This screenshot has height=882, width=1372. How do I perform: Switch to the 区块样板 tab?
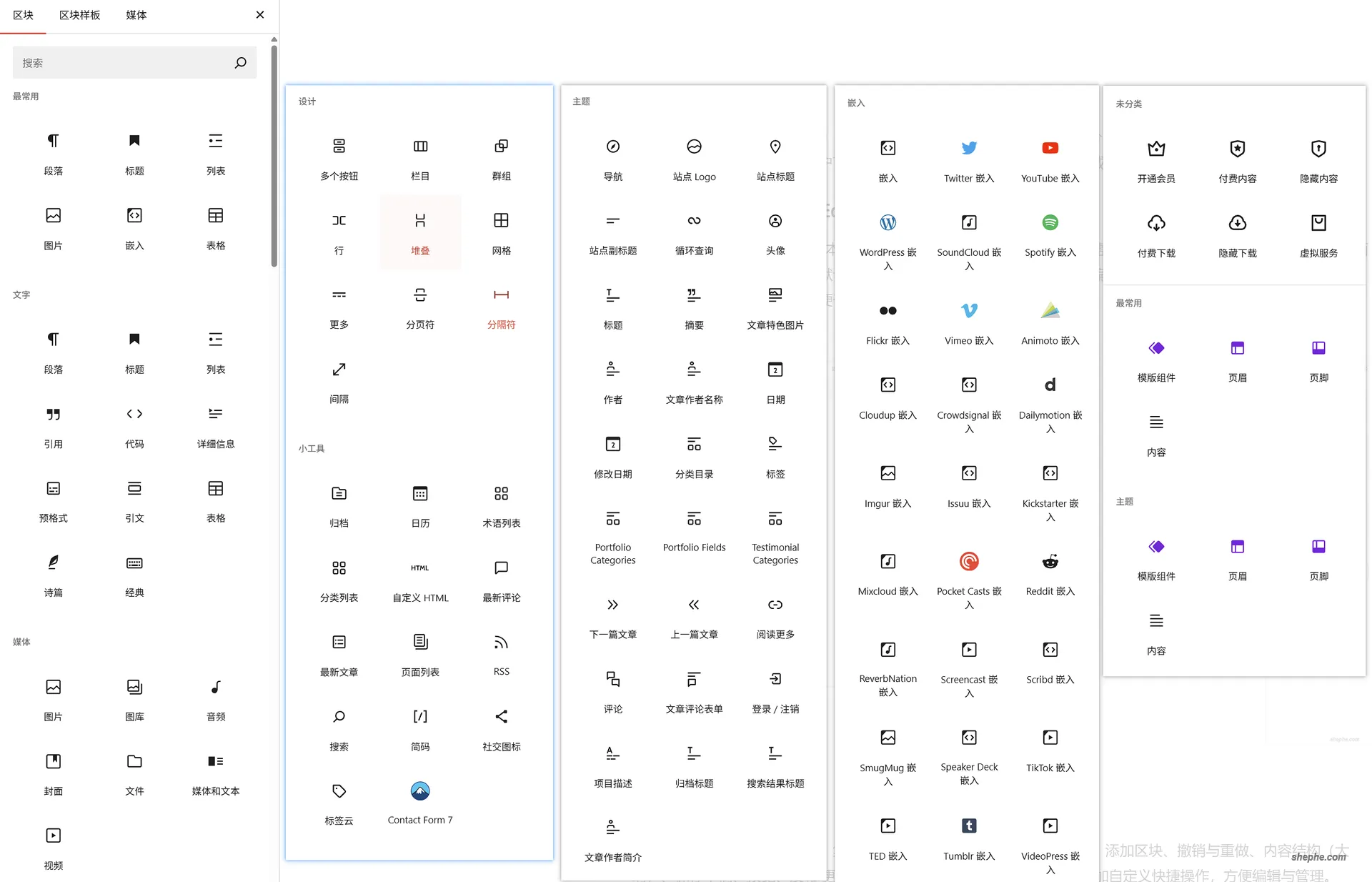(79, 15)
